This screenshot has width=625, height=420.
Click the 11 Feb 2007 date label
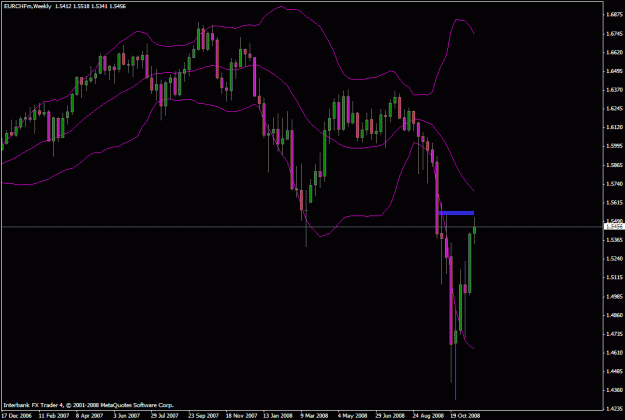coord(54,416)
